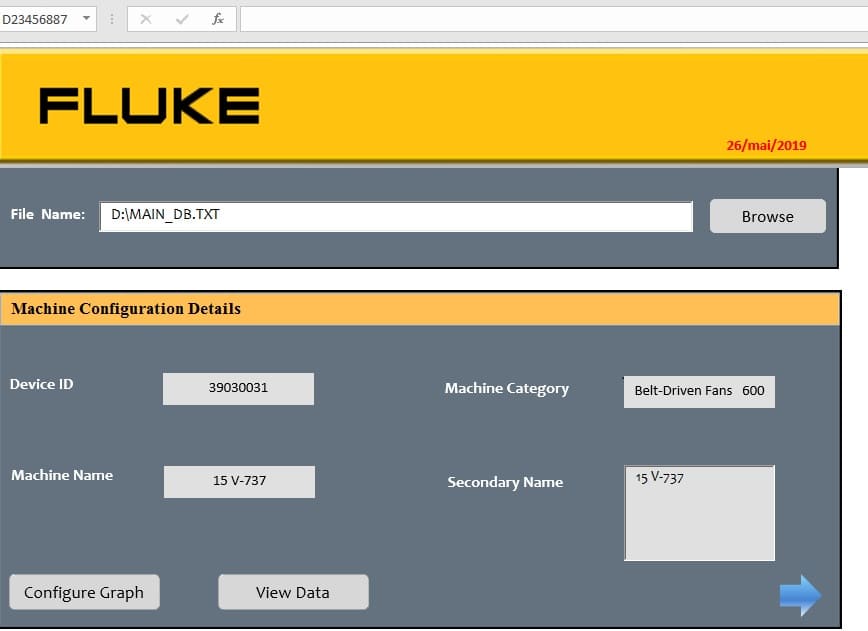The image size is (868, 631).
Task: Click the Insert Function fx icon
Action: (x=218, y=19)
